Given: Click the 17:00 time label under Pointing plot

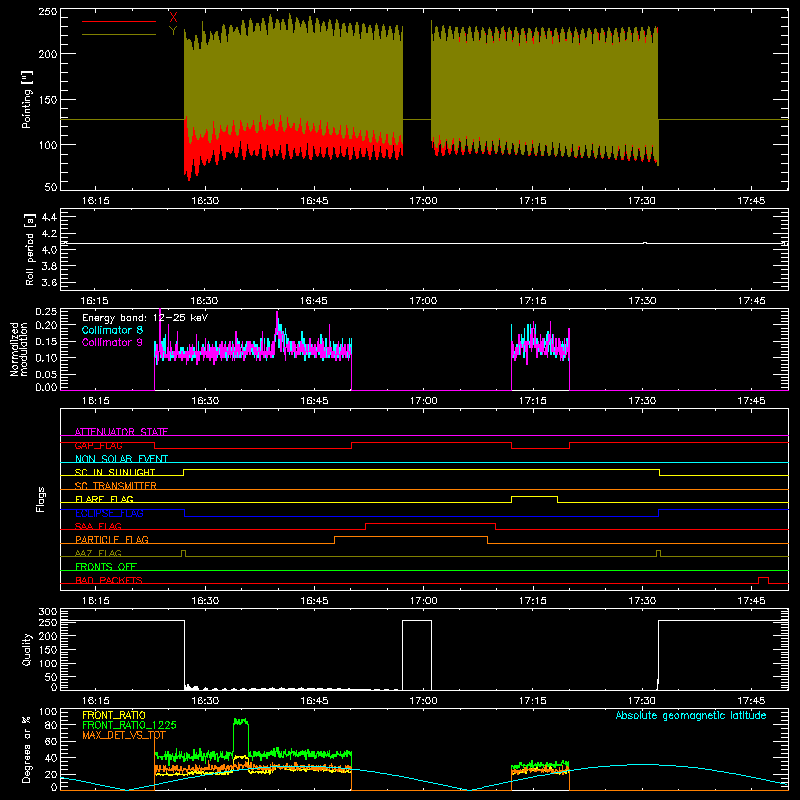Looking at the screenshot, I should 423,201.
